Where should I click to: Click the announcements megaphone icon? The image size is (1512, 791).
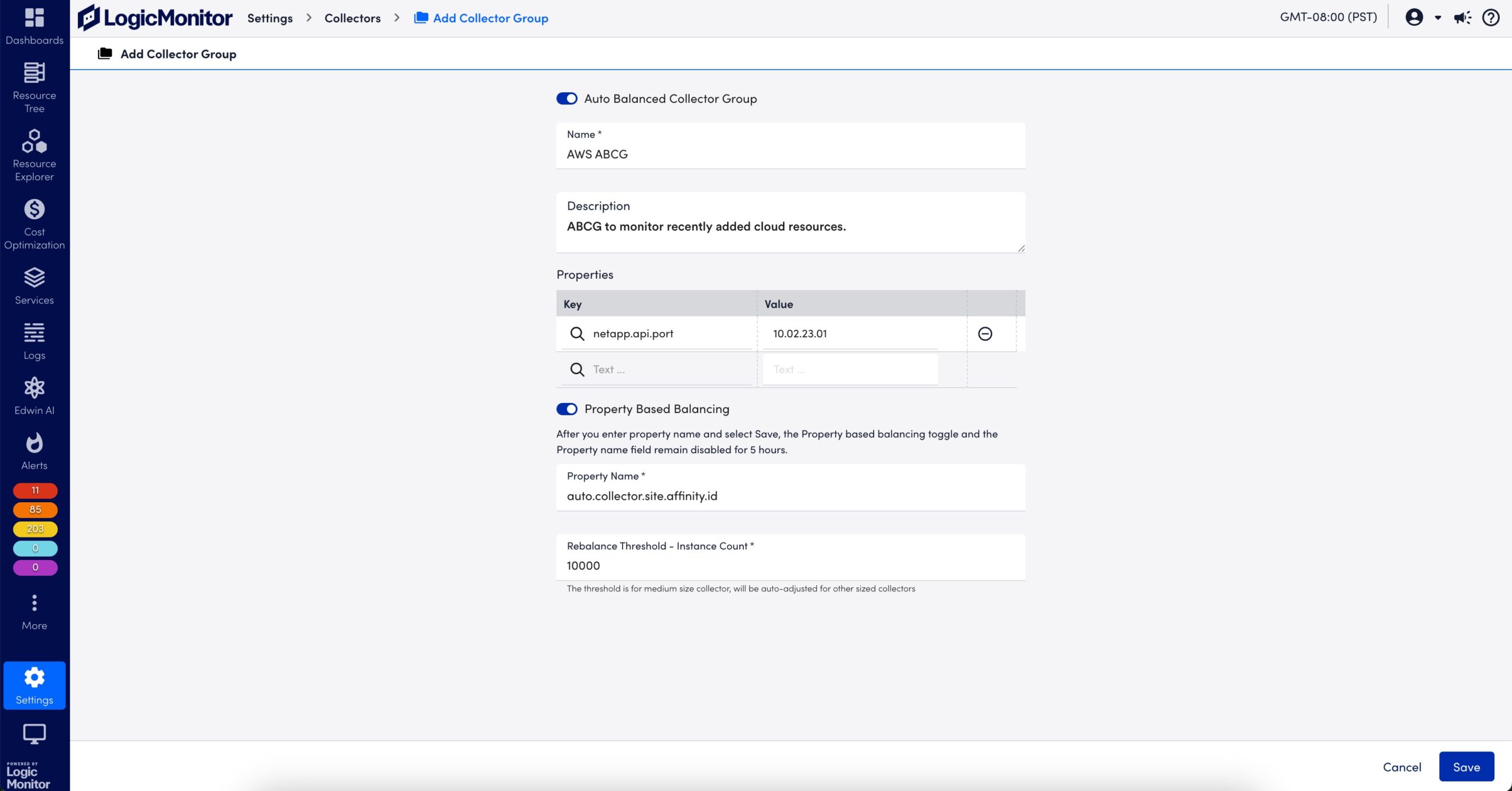(1462, 17)
